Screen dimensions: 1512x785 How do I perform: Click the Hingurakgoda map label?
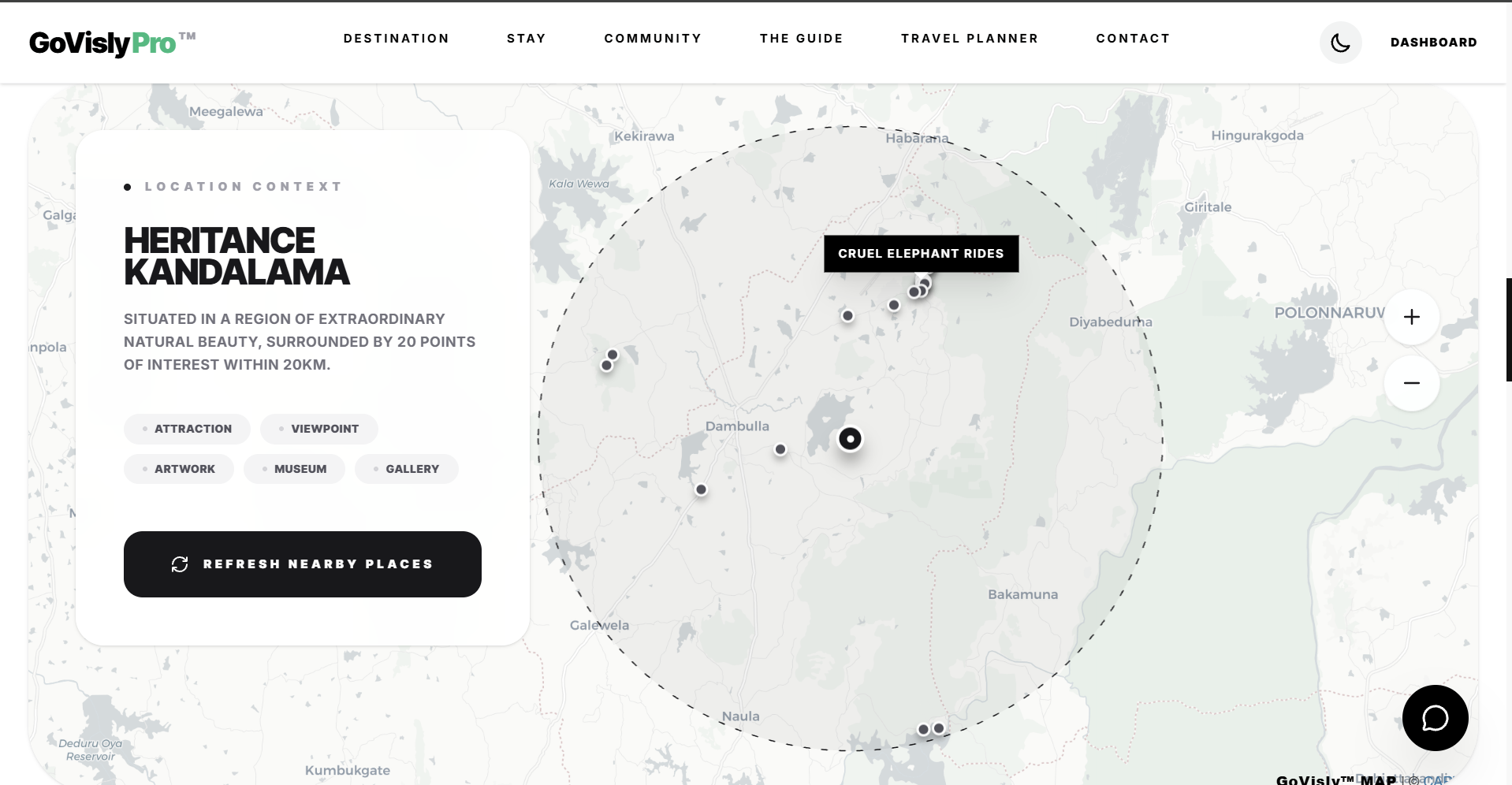pyautogui.click(x=1257, y=136)
